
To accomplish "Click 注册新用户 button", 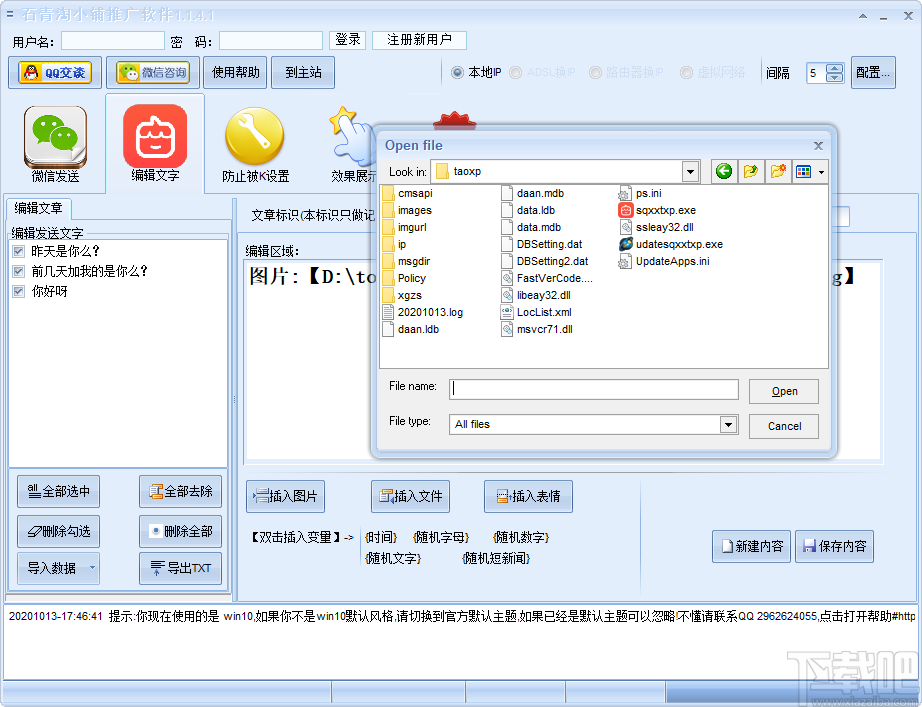I will pos(419,40).
